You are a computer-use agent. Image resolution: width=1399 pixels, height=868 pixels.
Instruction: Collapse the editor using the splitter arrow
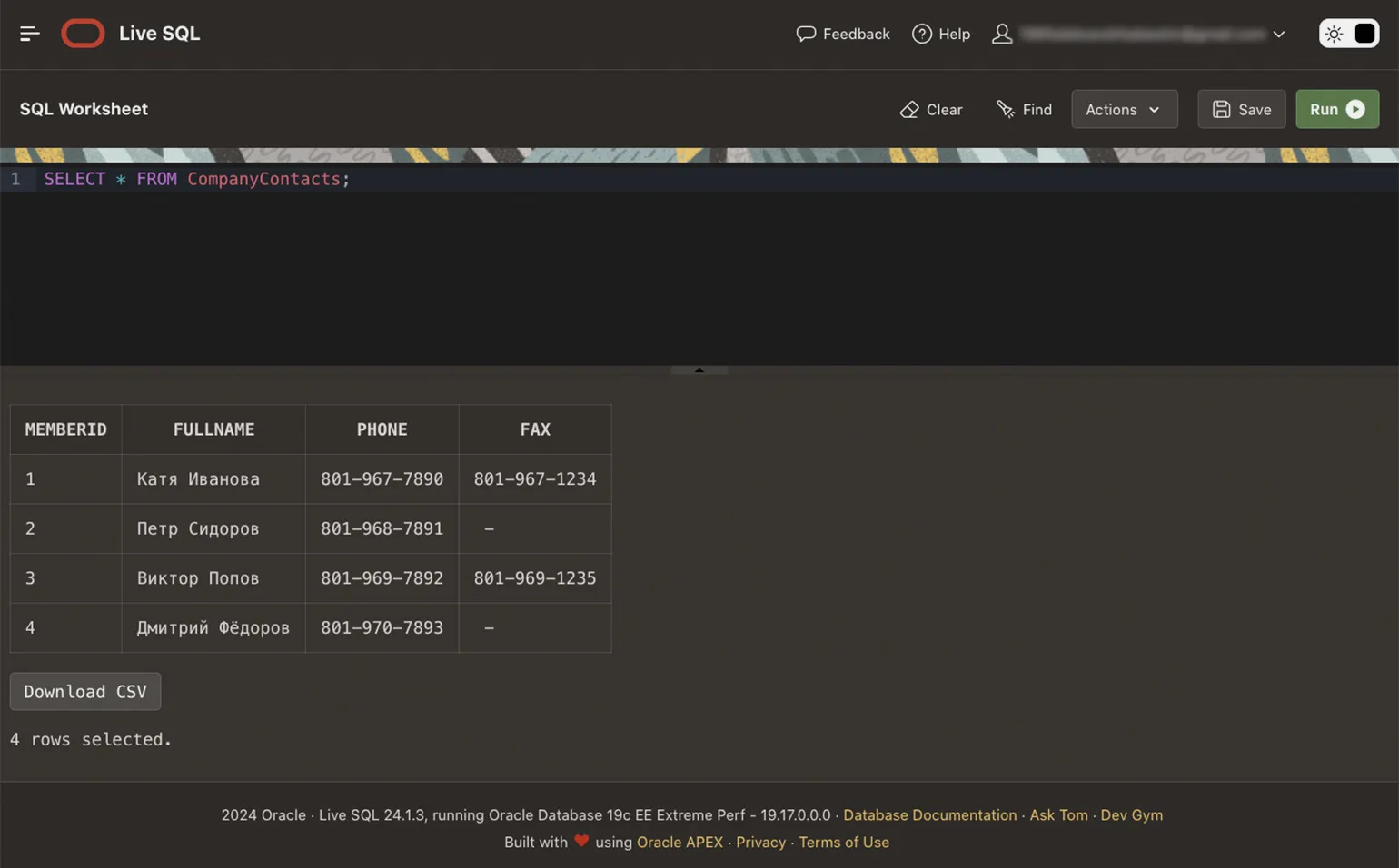(x=699, y=370)
